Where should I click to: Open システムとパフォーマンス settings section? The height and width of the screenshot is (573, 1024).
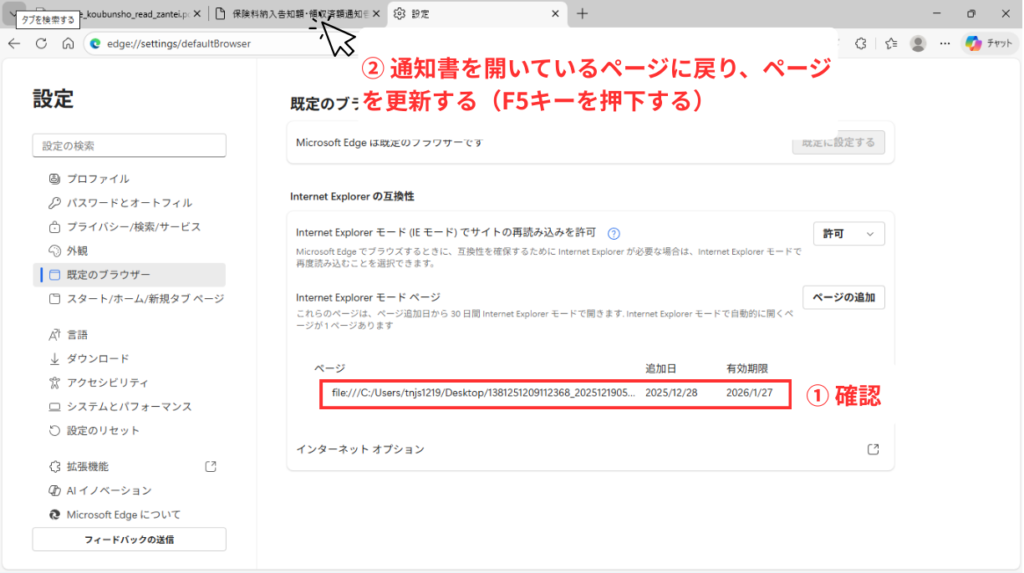coord(129,407)
